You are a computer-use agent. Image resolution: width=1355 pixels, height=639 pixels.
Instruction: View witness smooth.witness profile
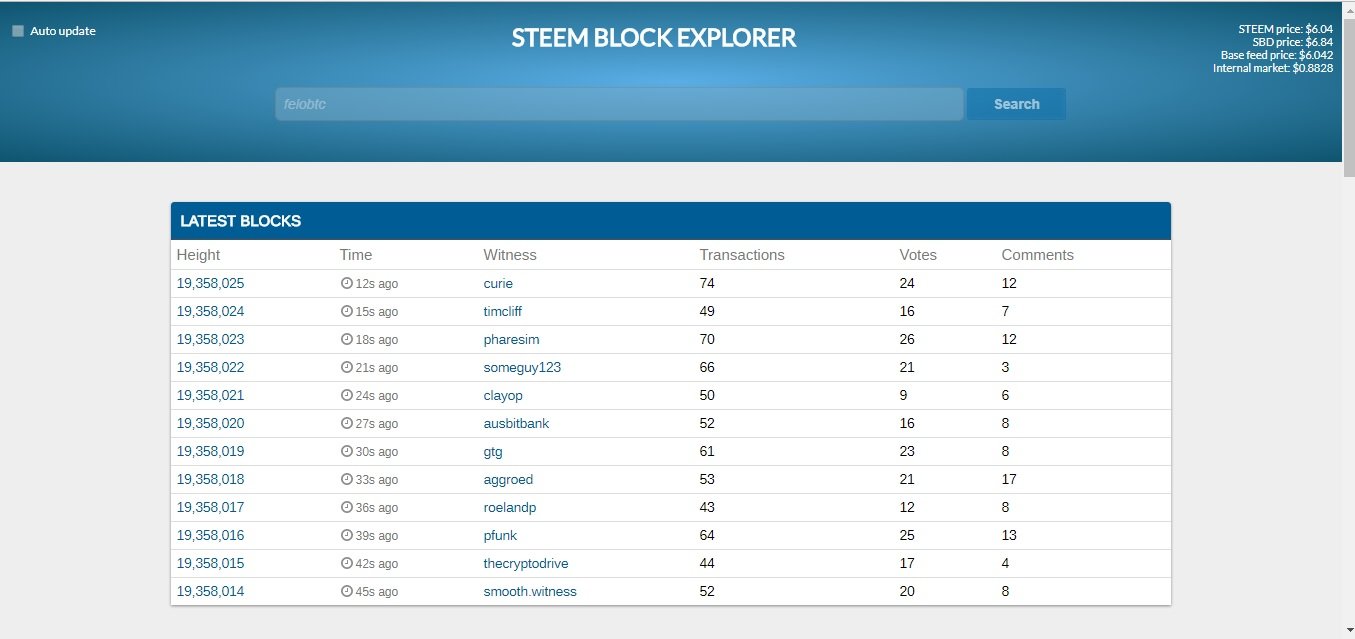coord(530,591)
